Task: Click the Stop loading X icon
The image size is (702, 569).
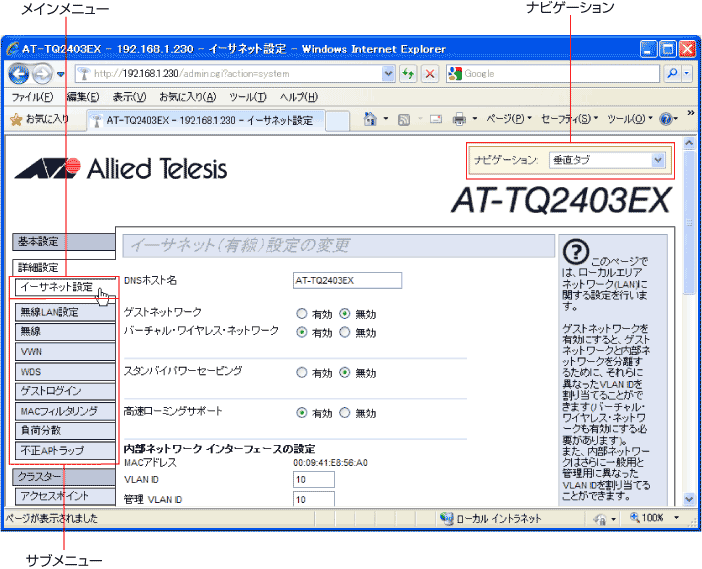Action: point(430,74)
